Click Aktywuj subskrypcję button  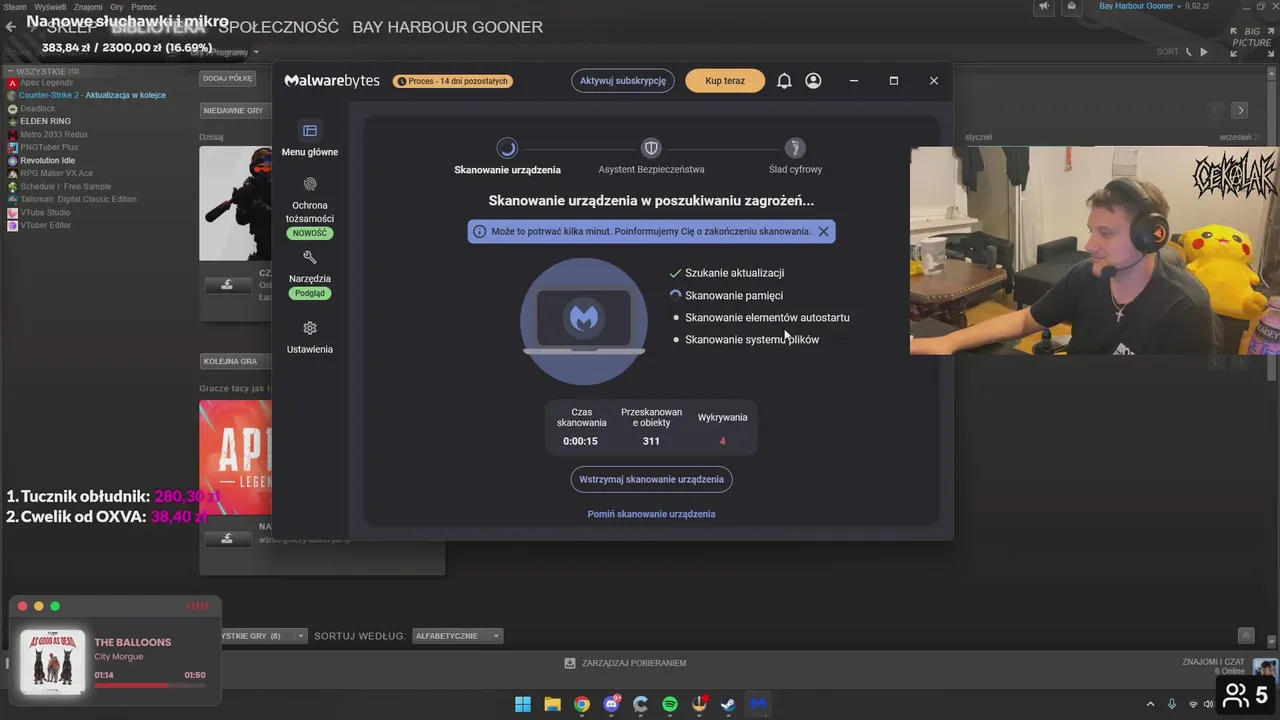point(623,81)
